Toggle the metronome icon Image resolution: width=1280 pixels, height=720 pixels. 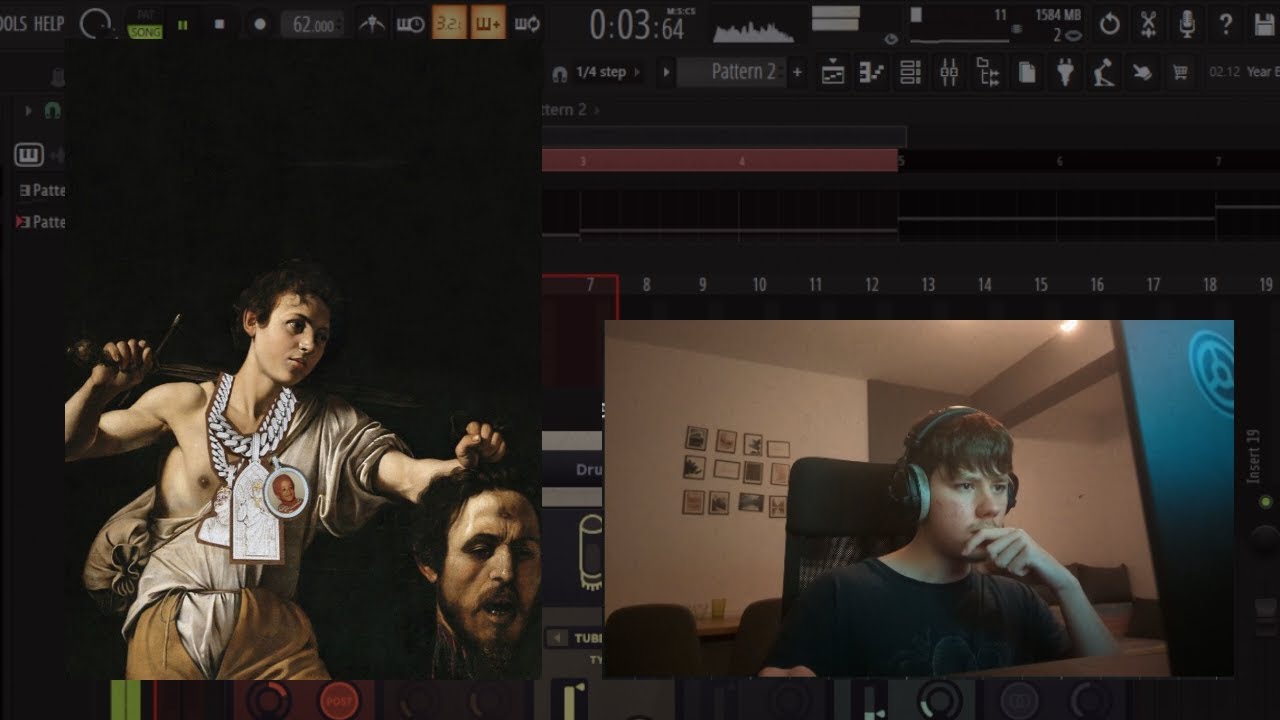[373, 24]
